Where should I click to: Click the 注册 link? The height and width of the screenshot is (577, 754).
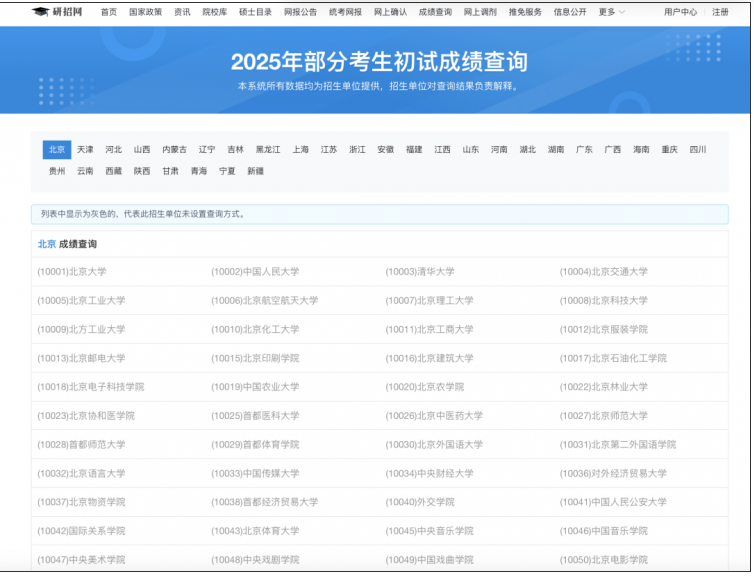pos(720,12)
